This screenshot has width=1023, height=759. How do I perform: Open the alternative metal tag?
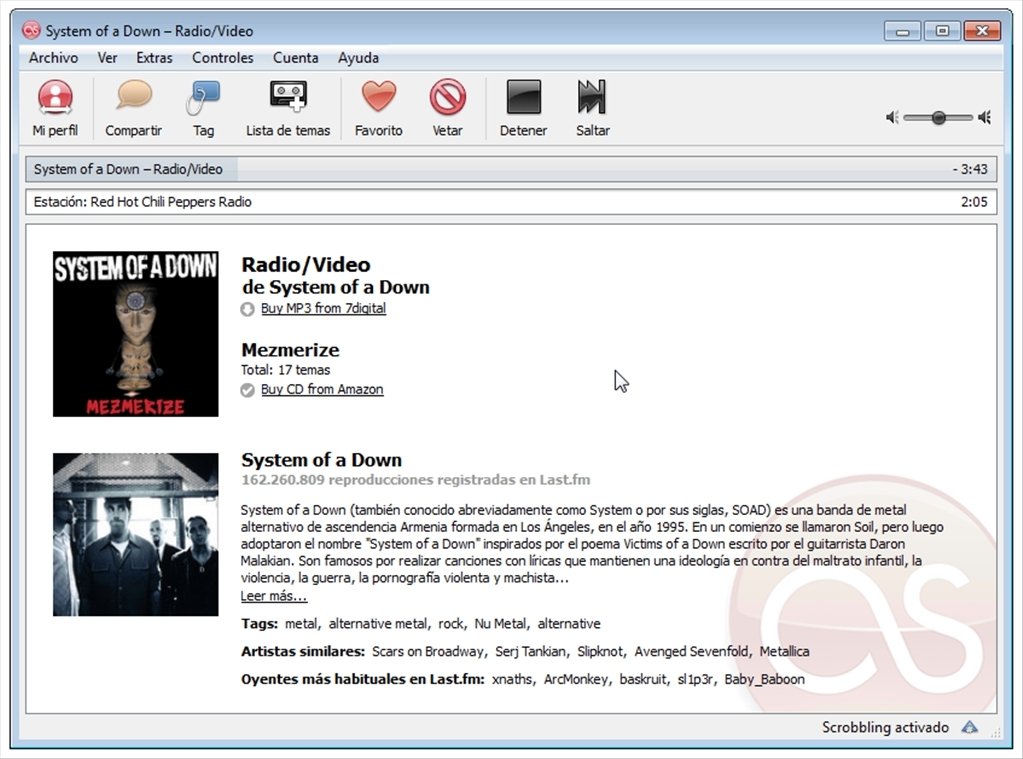click(x=378, y=624)
